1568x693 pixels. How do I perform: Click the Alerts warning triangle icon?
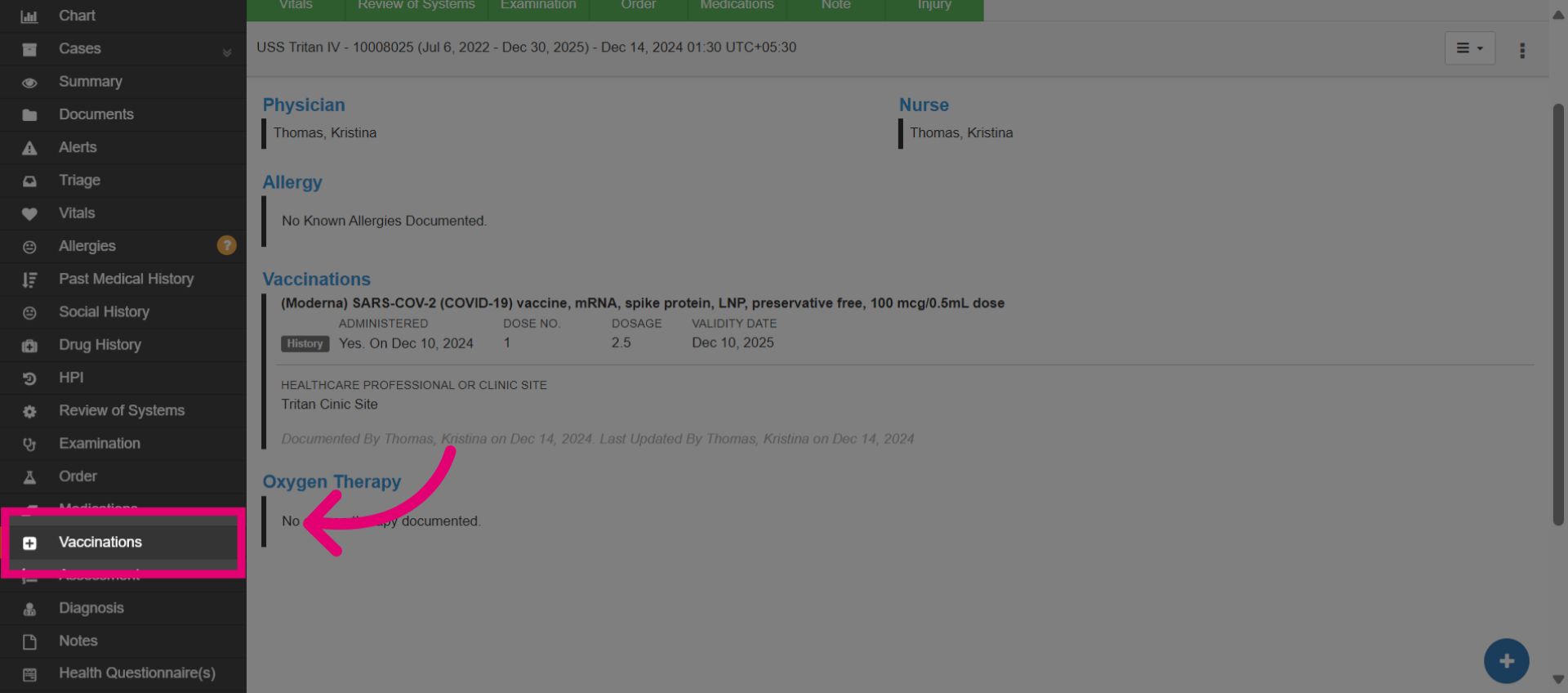29,148
